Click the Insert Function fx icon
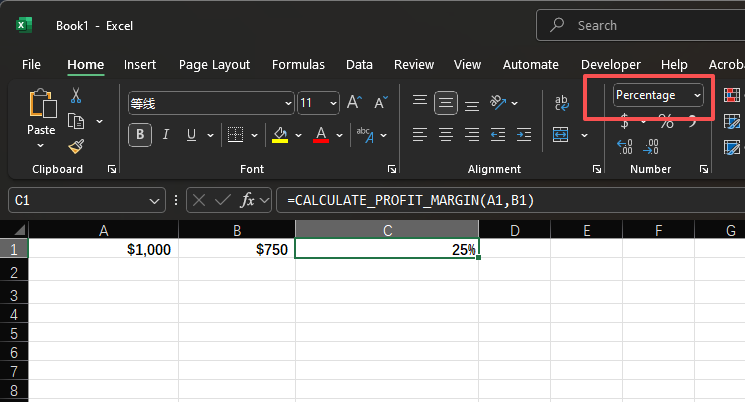745x402 pixels. tap(248, 200)
